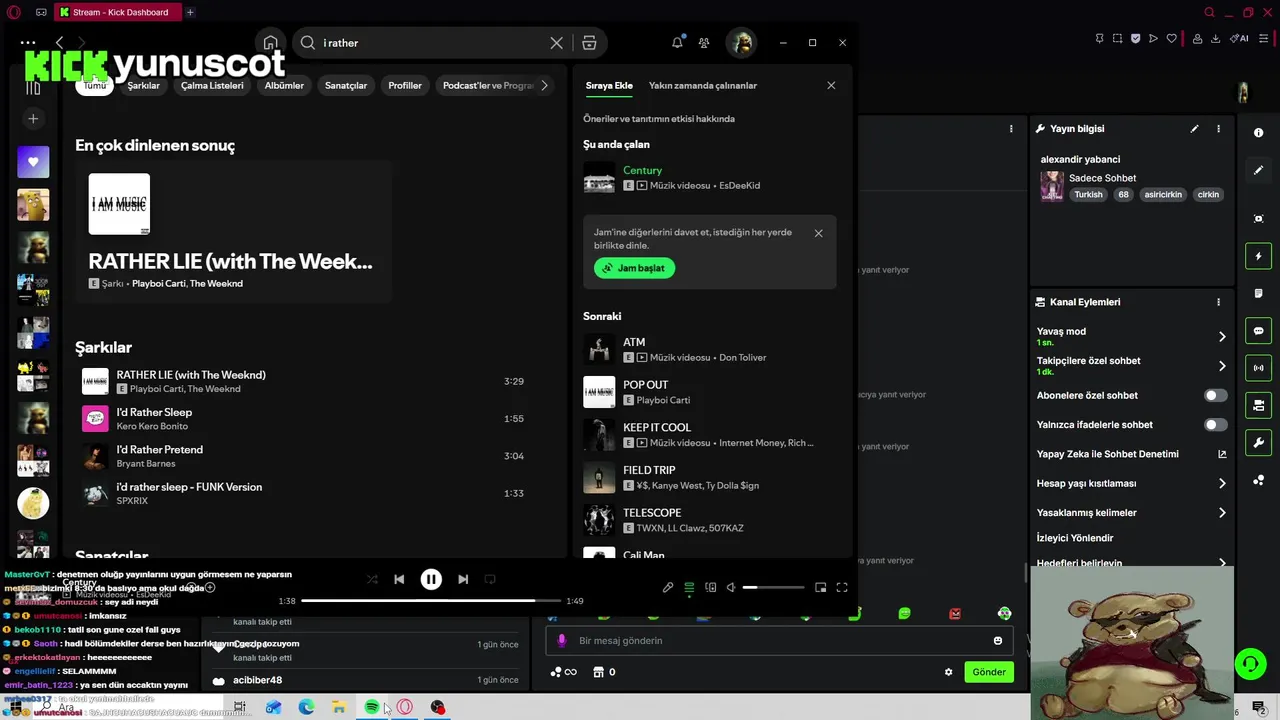Screen dimensions: 1280x720
Task: Select the Sanatçılar filter chip
Action: 346,85
